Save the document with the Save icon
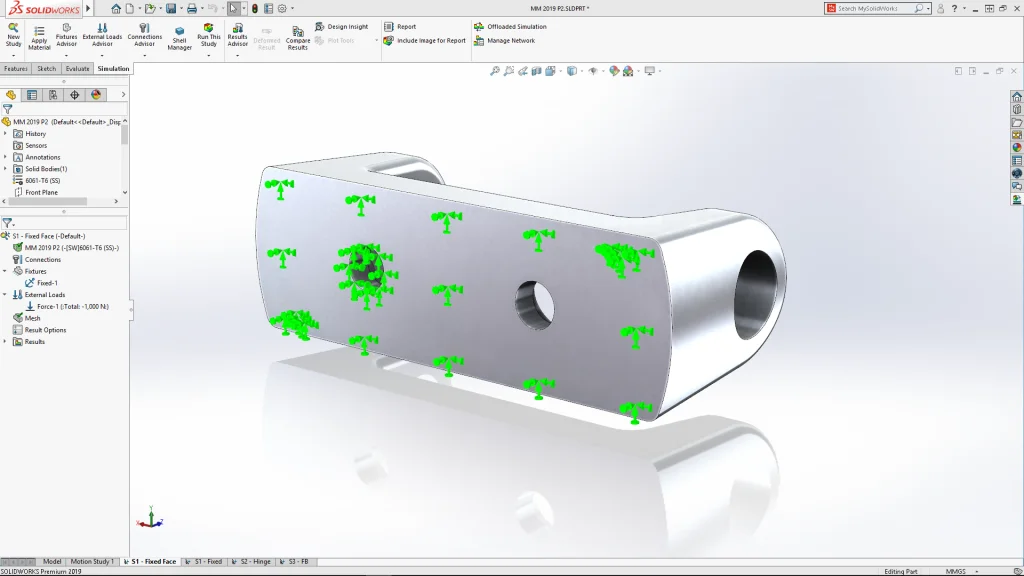This screenshot has height=576, width=1024. (x=170, y=8)
